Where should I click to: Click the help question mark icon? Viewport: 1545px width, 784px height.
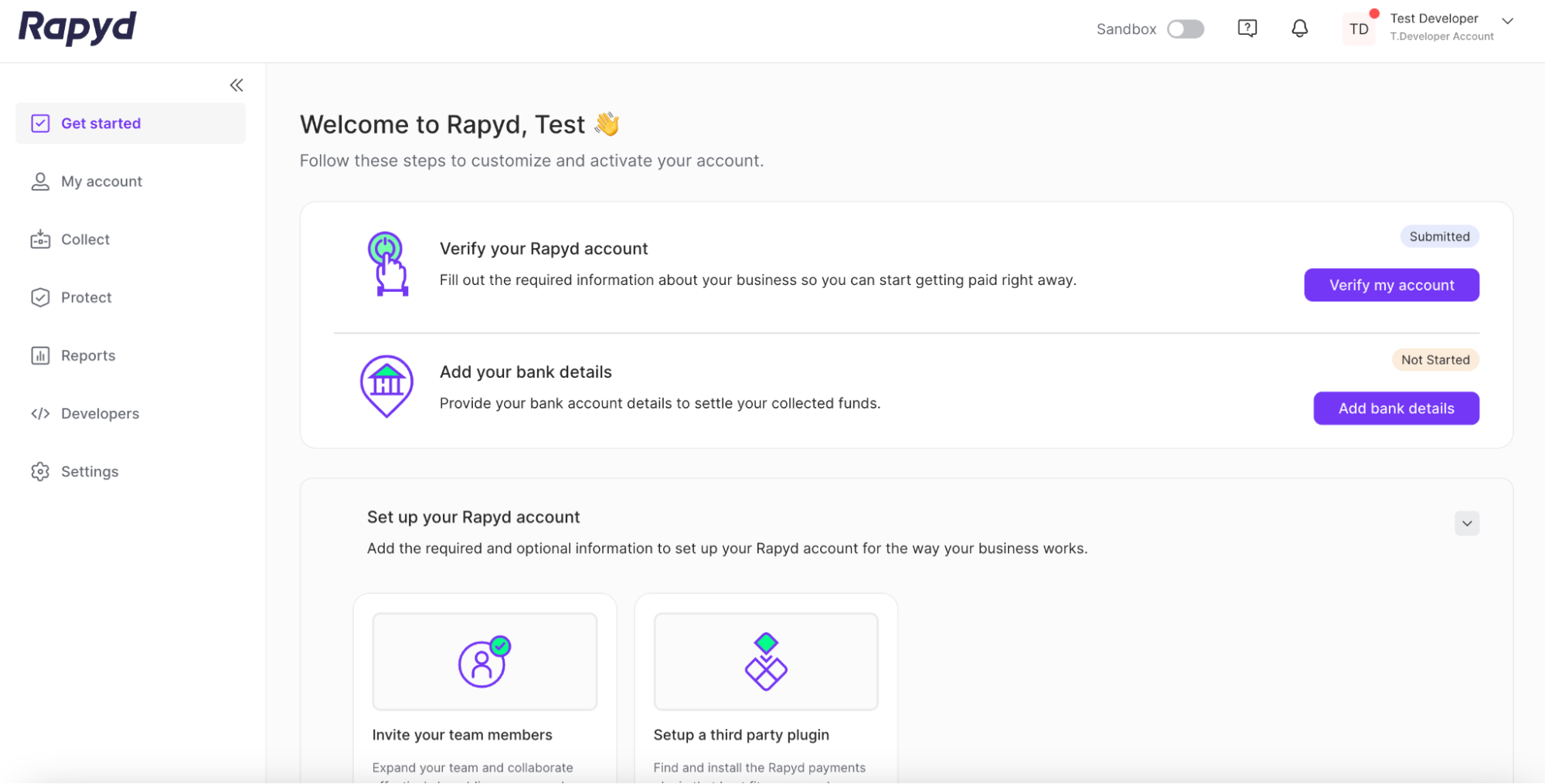1247,29
